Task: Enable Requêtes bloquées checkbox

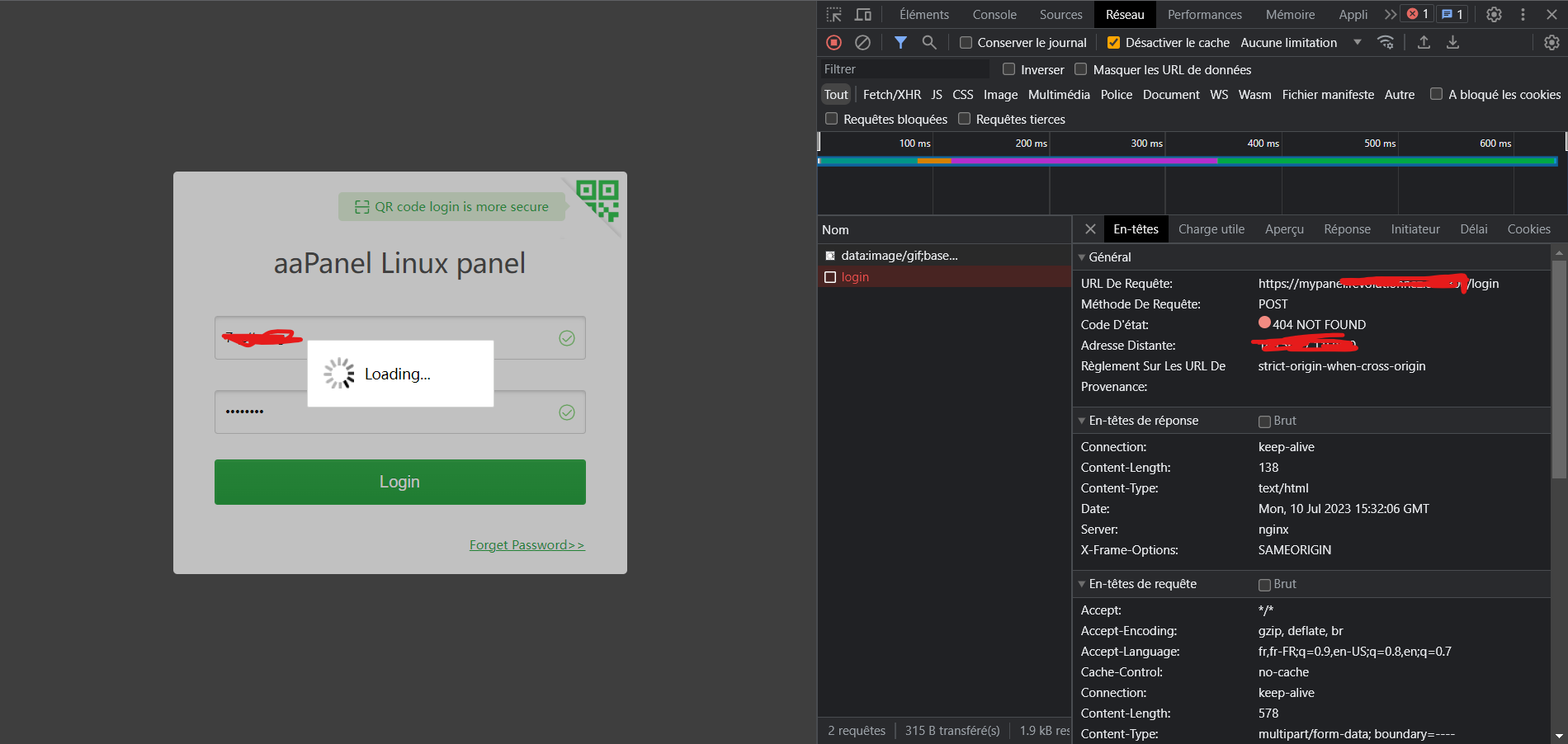Action: pyautogui.click(x=831, y=119)
